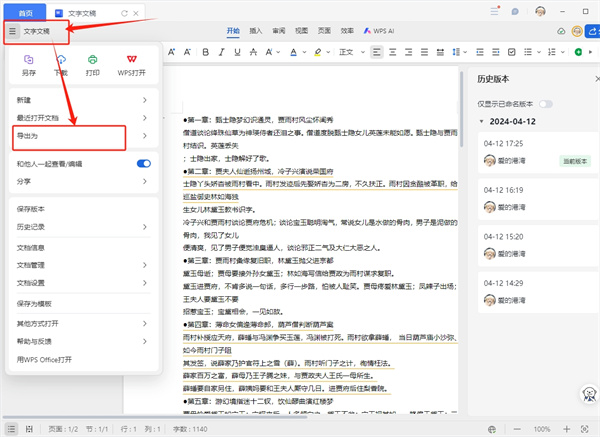The image size is (600, 437).
Task: Click the document horizontal scrollbar
Action: (x=155, y=416)
